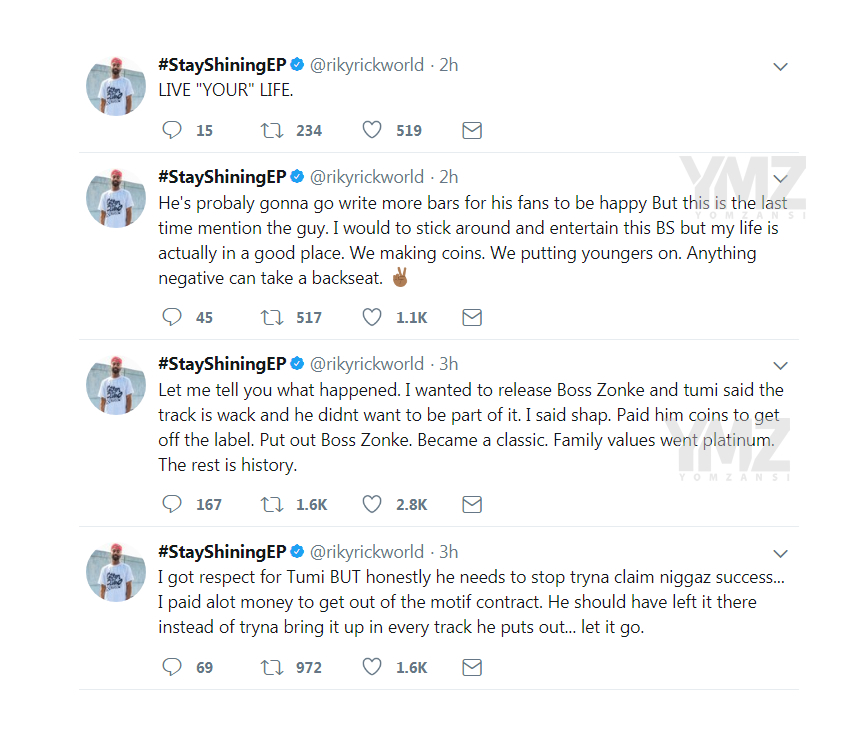Open profile avatar beside Boss Zonke tweet

click(116, 385)
